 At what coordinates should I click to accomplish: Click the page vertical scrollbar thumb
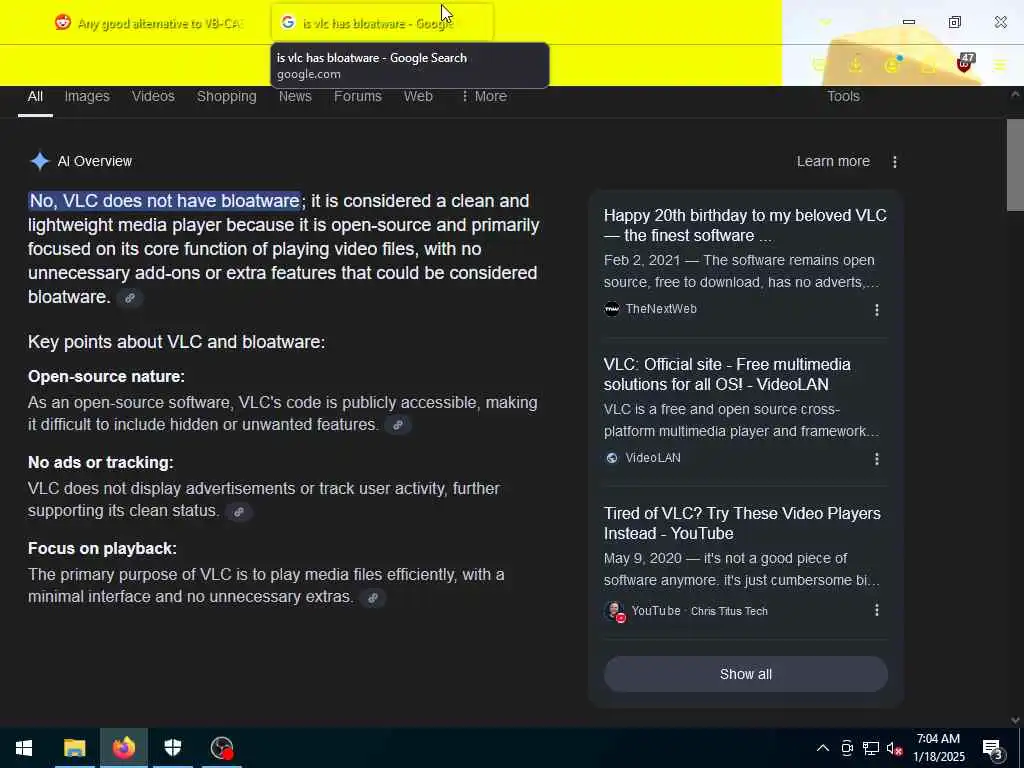pos(1015,165)
